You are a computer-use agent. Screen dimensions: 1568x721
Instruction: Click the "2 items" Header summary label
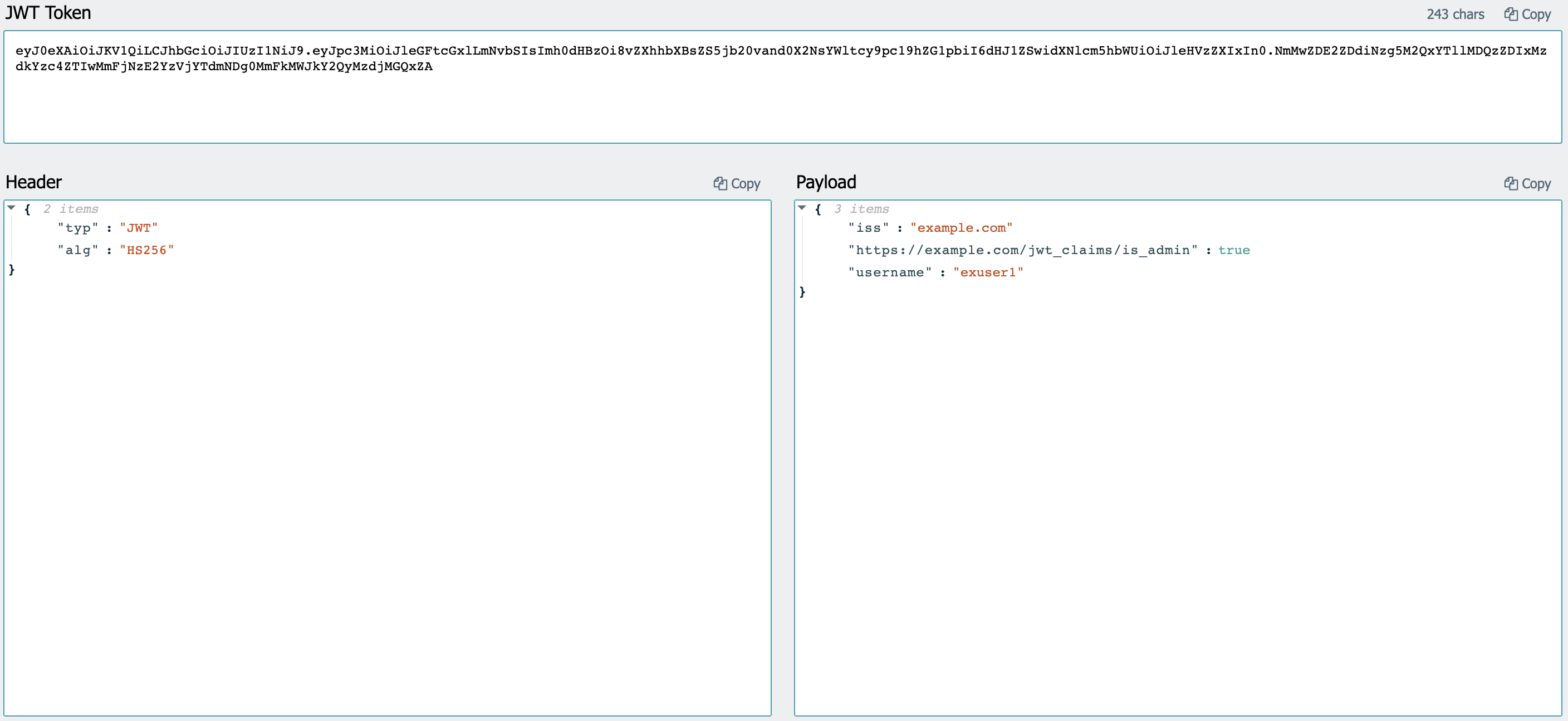[71, 209]
